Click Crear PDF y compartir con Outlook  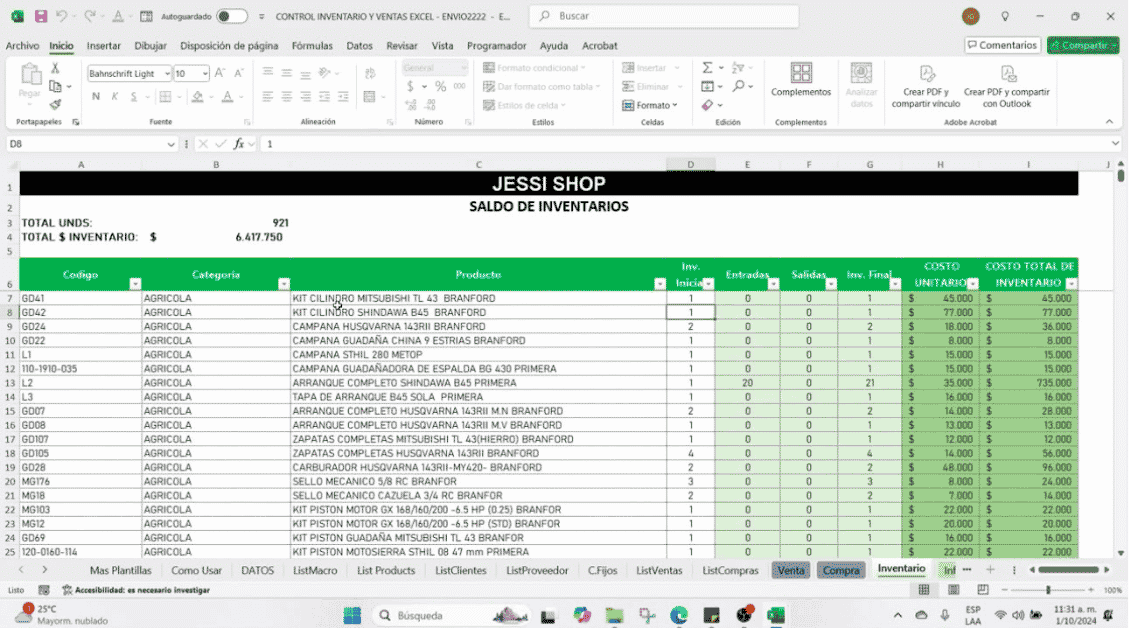point(1007,86)
